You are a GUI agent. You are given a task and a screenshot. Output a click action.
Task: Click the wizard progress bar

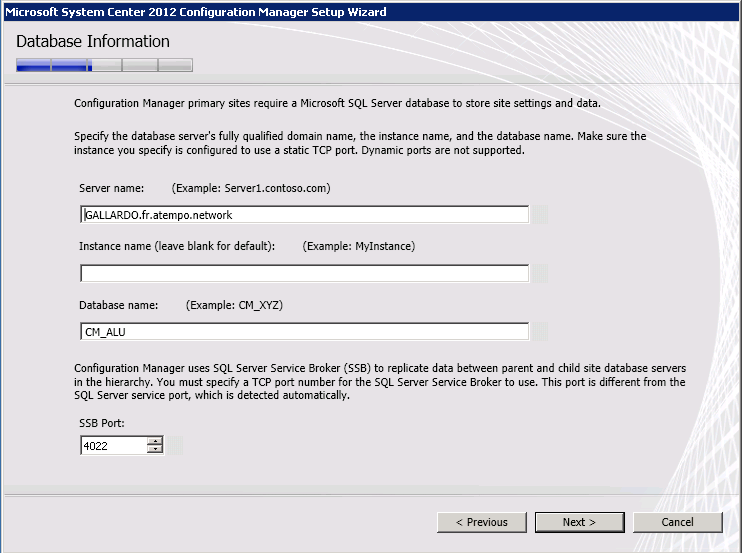tap(104, 65)
